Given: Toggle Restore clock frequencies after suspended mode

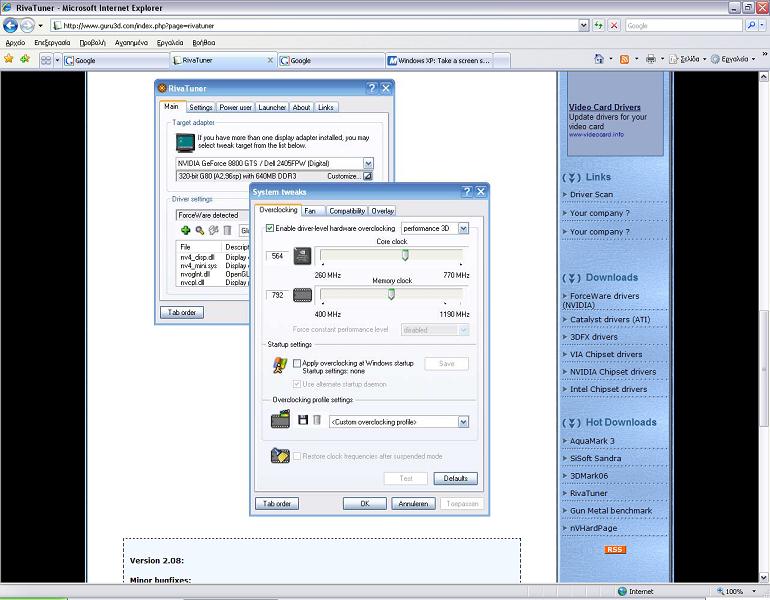Looking at the screenshot, I should click(x=297, y=456).
